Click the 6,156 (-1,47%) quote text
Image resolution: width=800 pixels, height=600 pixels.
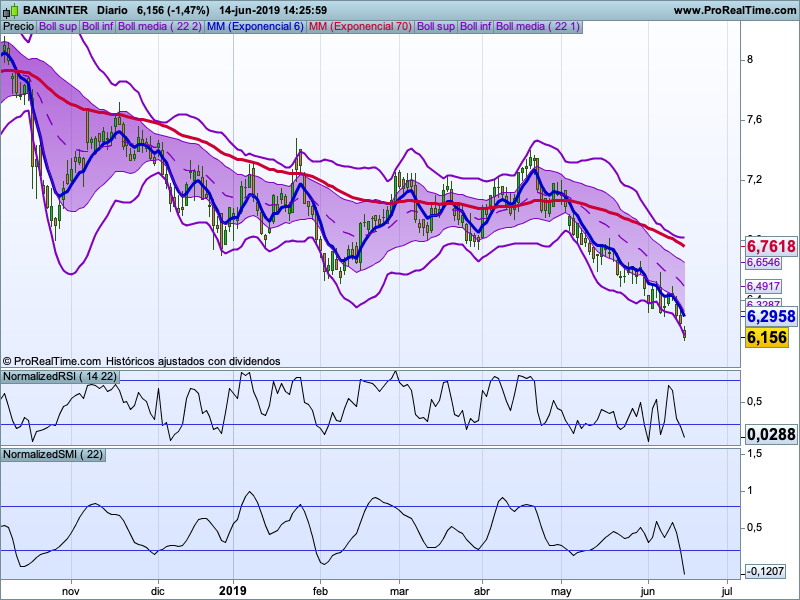pyautogui.click(x=173, y=10)
